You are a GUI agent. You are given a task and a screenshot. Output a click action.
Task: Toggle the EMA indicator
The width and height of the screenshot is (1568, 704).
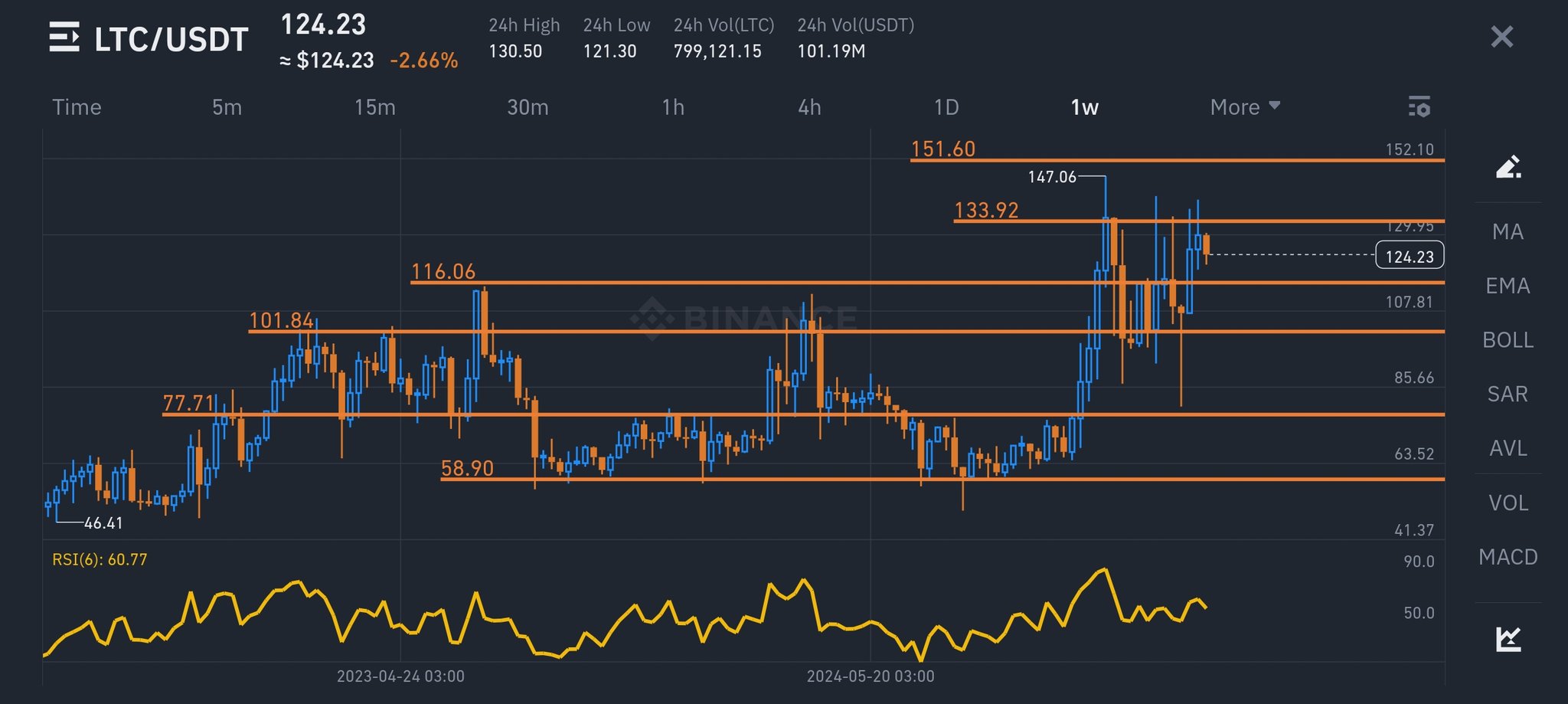pyautogui.click(x=1508, y=286)
